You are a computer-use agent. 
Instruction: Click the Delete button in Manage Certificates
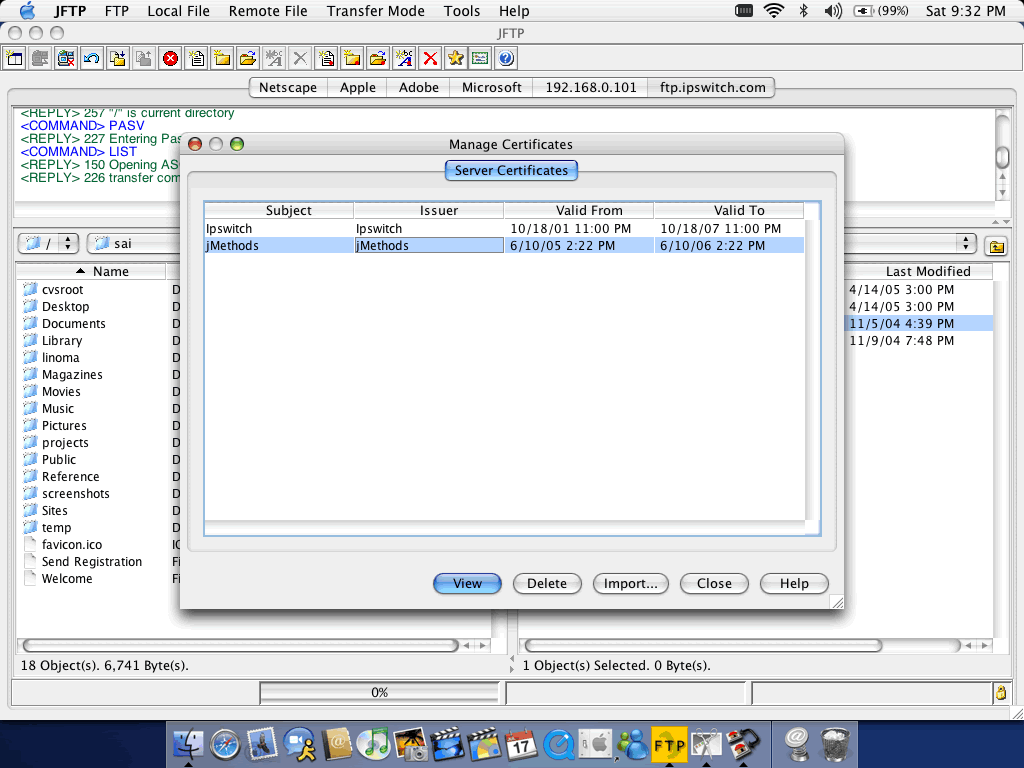(547, 583)
